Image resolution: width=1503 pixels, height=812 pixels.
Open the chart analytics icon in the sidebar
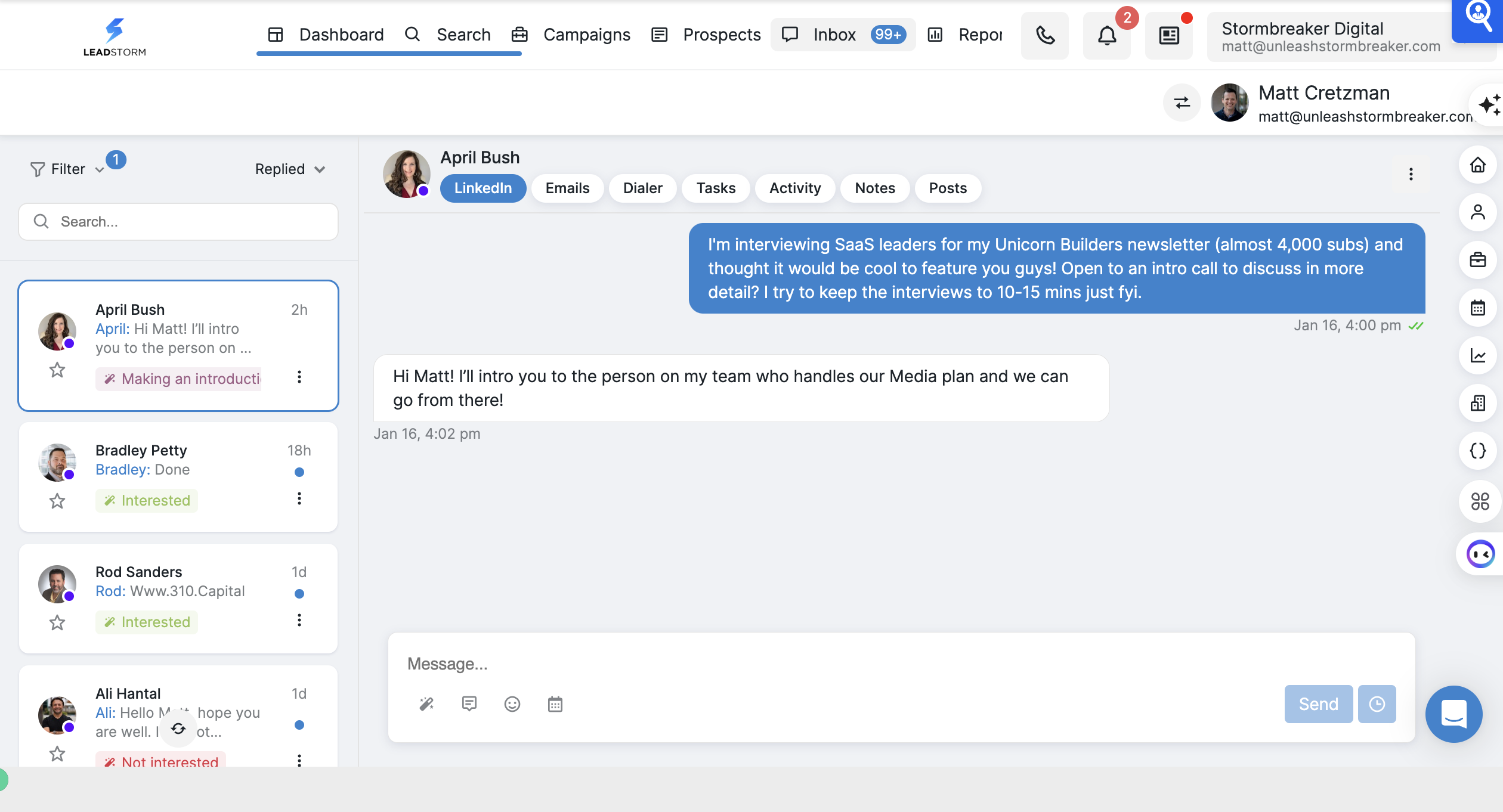pyautogui.click(x=1478, y=356)
